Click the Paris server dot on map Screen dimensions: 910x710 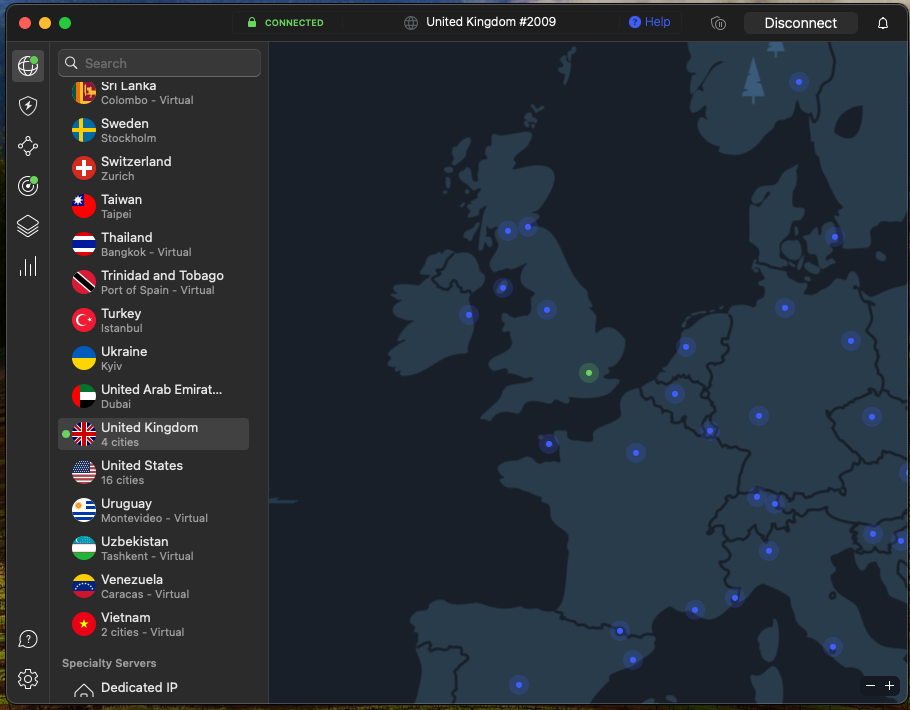[x=635, y=453]
